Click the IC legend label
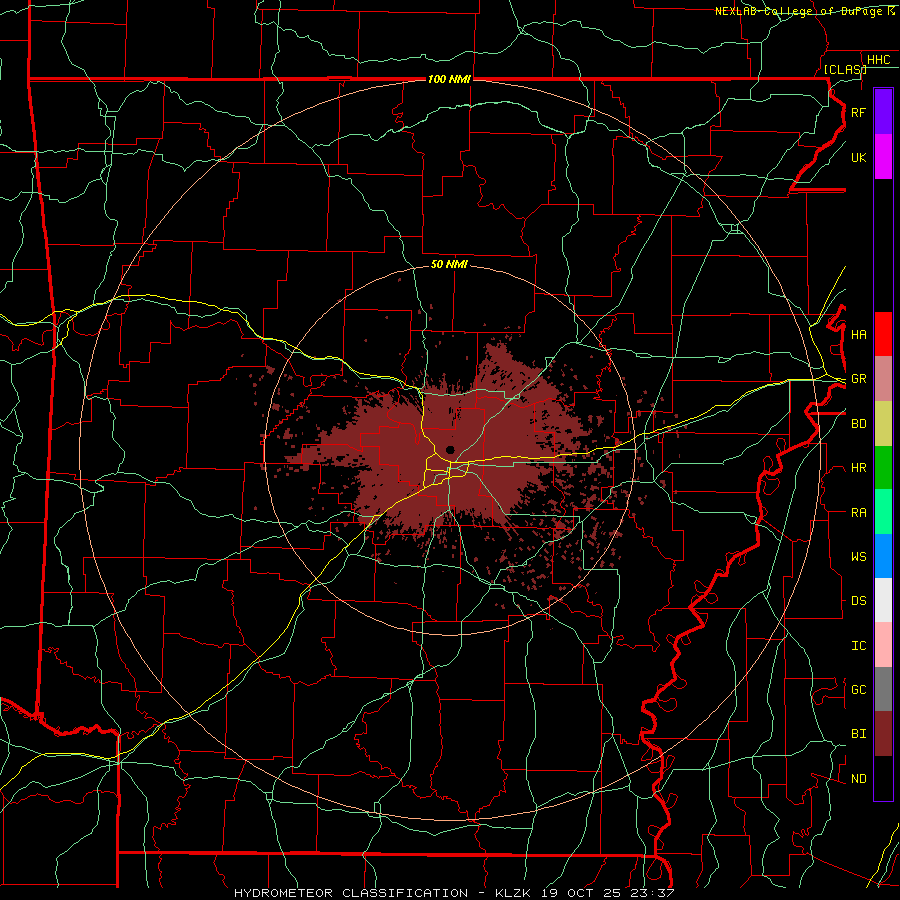 click(858, 646)
